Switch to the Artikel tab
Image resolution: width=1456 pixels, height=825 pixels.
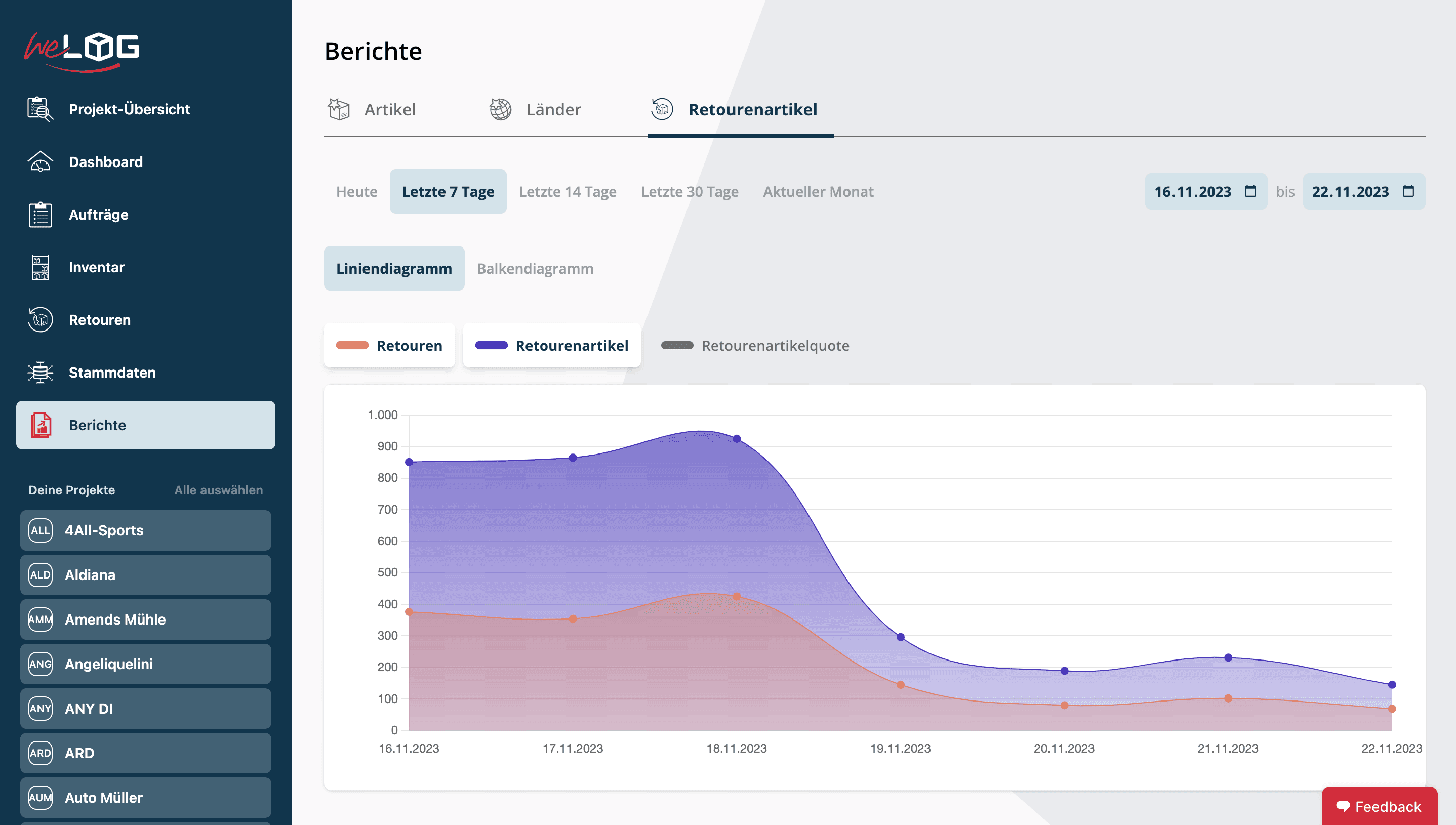pyautogui.click(x=372, y=109)
